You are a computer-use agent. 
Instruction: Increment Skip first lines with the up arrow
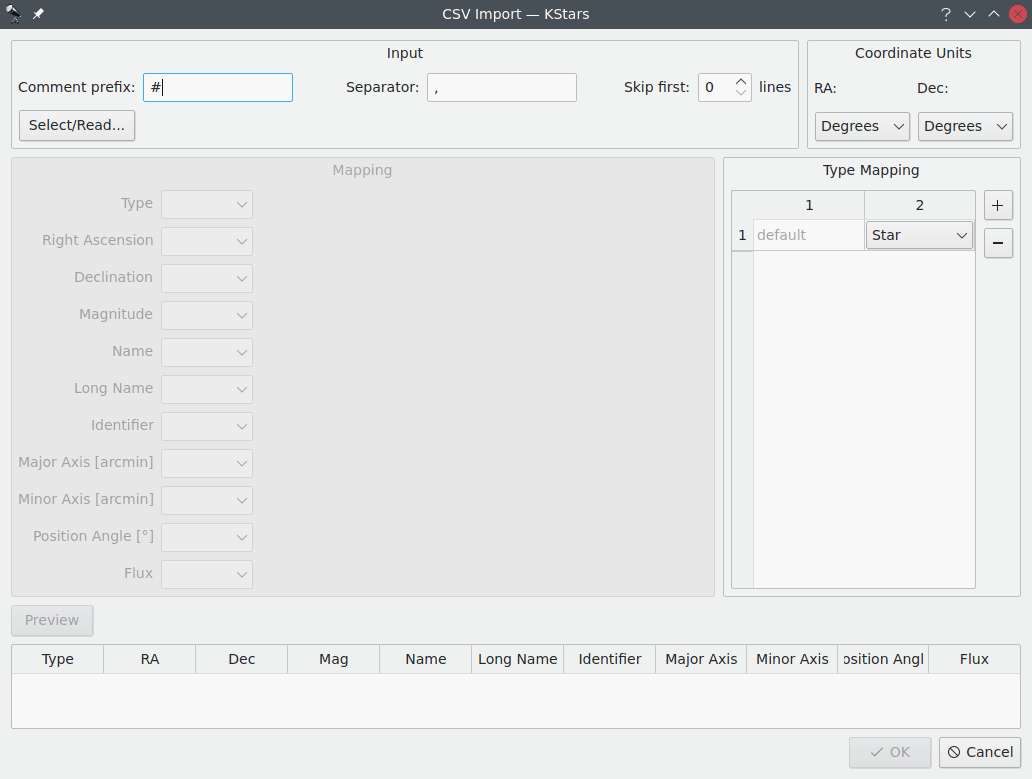tap(740, 81)
